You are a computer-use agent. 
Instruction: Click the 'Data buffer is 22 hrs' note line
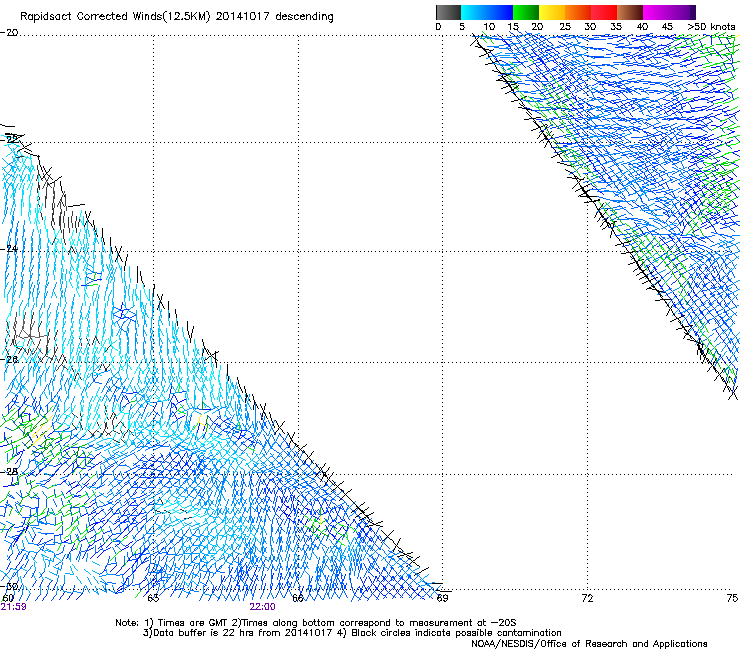click(x=352, y=633)
